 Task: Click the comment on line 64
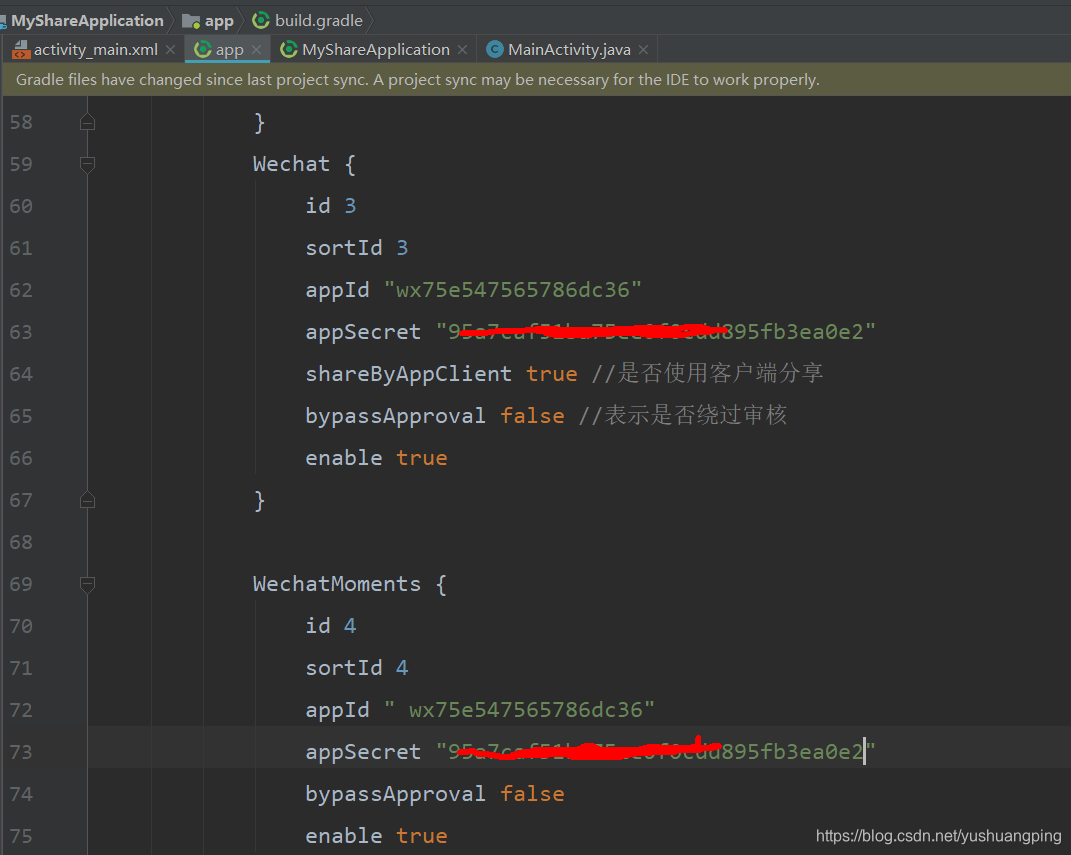coord(707,374)
